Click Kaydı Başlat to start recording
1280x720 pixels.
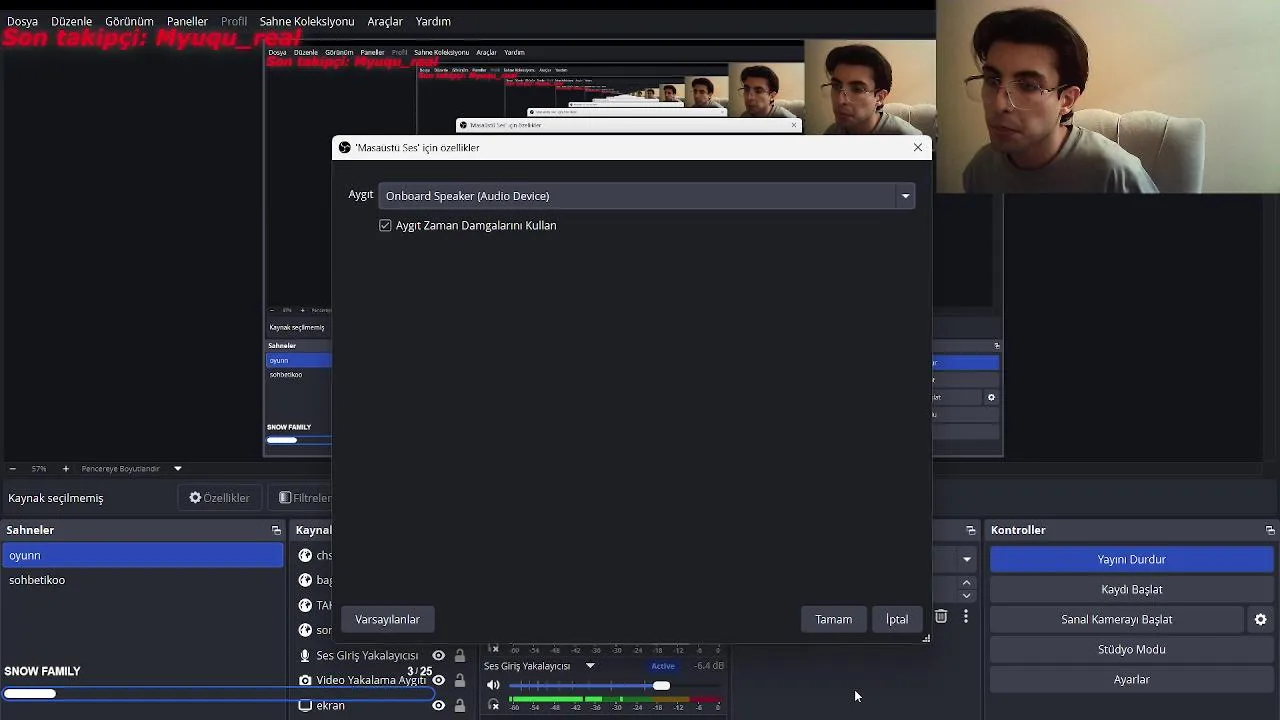click(1132, 589)
